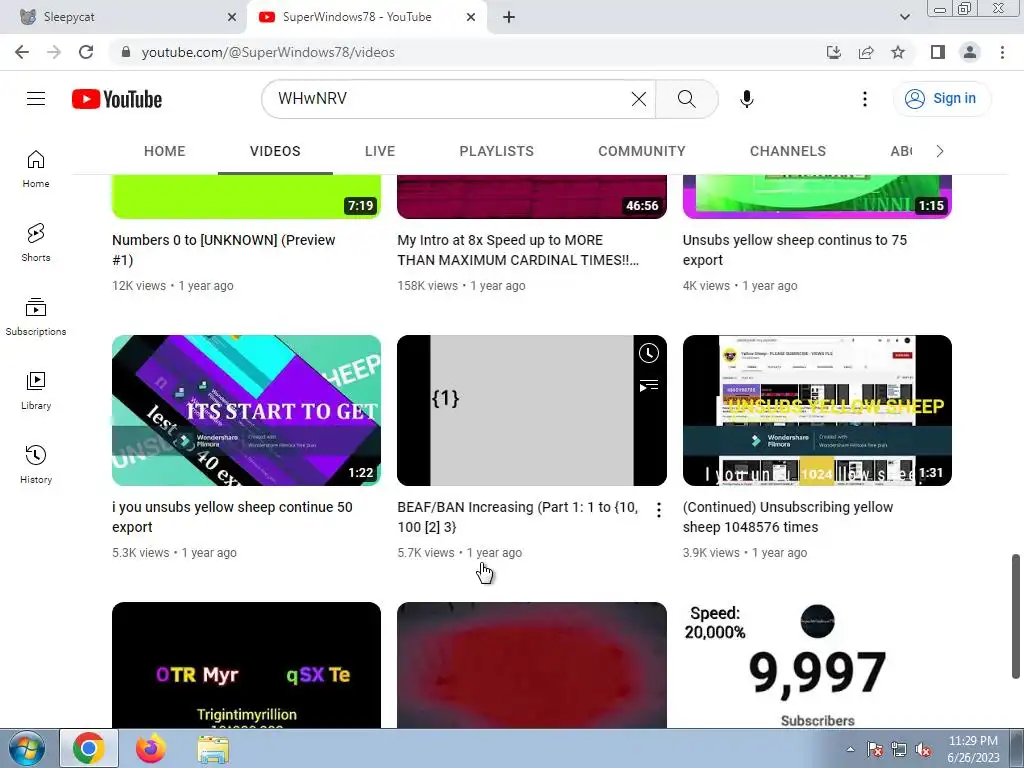Click the Action Center flag tray icon
The image size is (1024, 768).
pyautogui.click(x=875, y=750)
